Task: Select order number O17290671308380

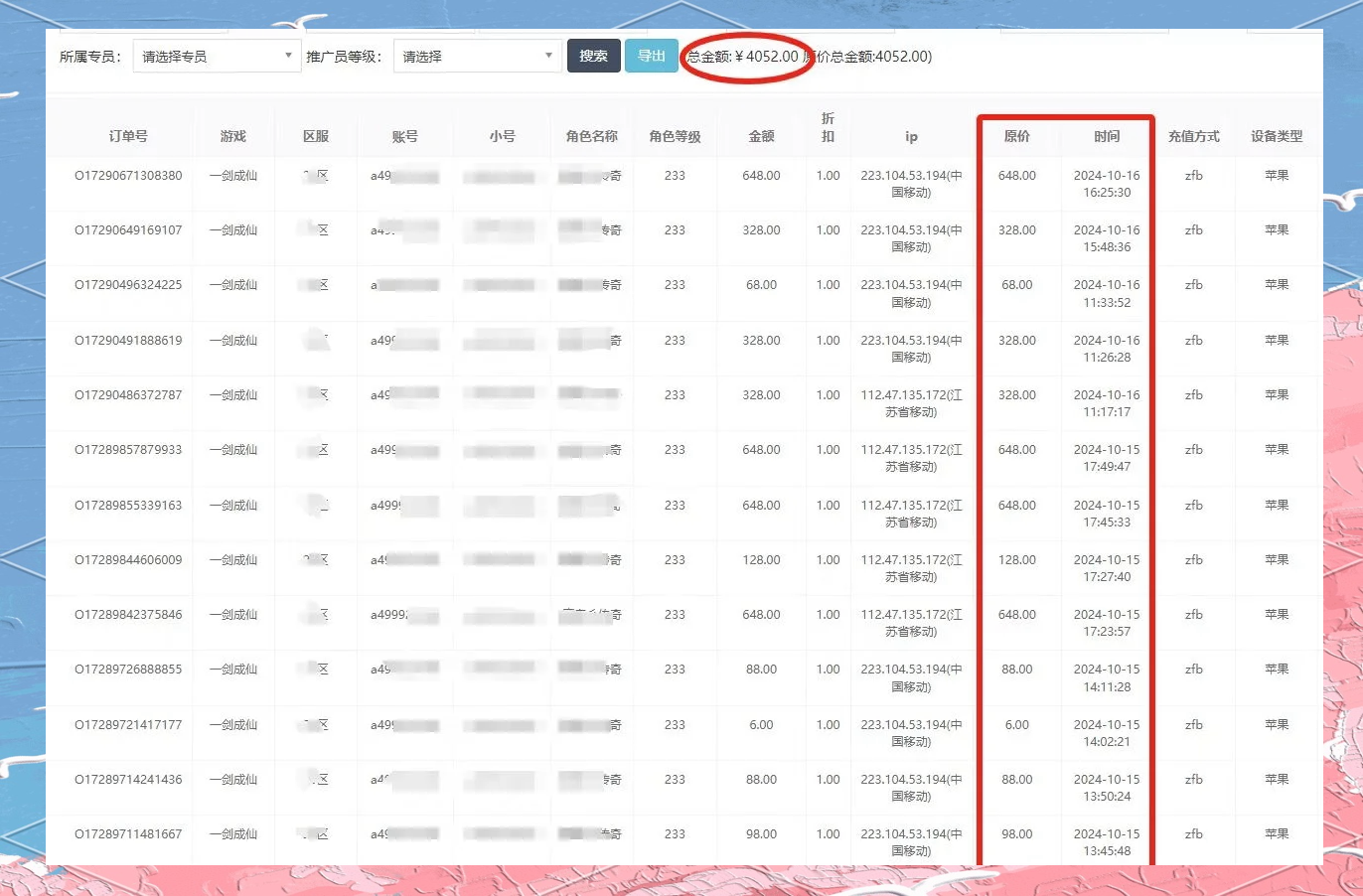Action: (x=128, y=176)
